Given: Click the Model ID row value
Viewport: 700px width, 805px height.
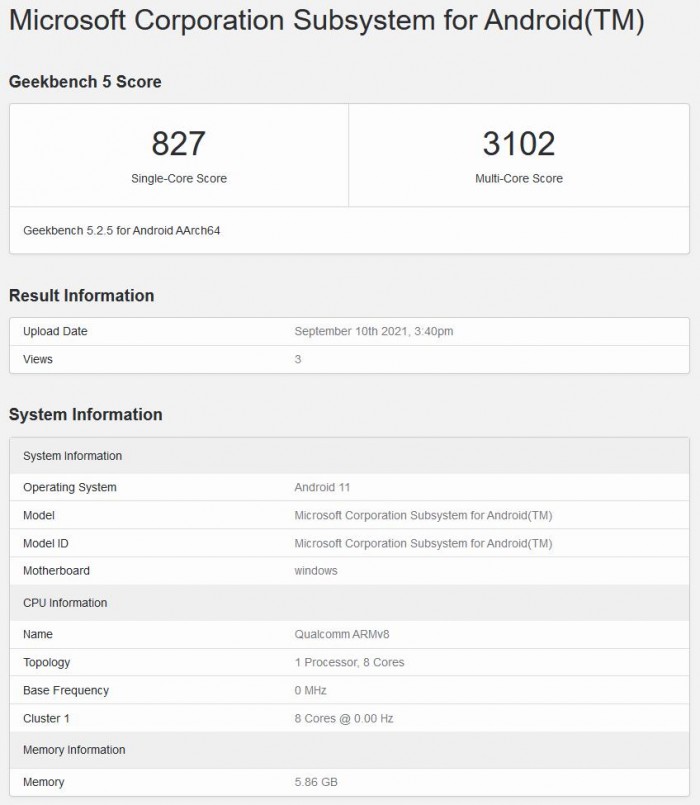Looking at the screenshot, I should click(423, 543).
